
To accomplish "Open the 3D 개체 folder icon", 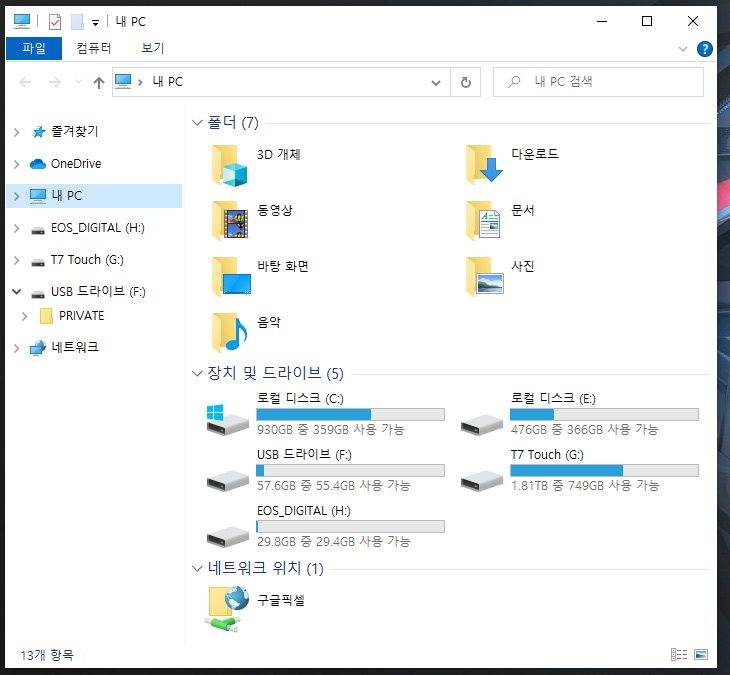I will coord(230,165).
